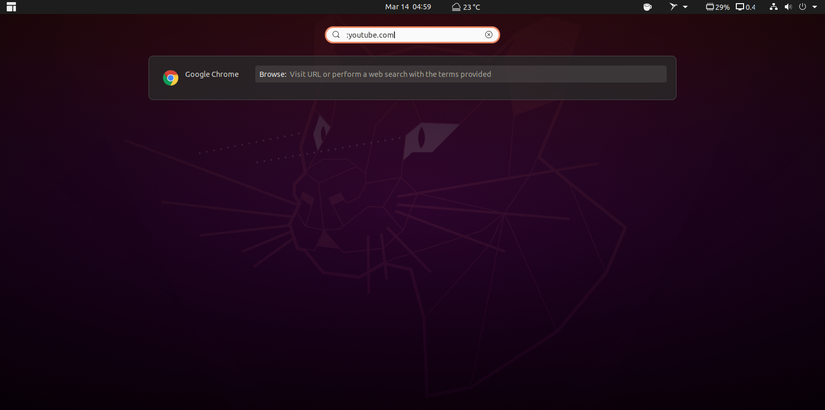Click the Google Chrome provider label
The height and width of the screenshot is (410, 825).
pyautogui.click(x=212, y=75)
